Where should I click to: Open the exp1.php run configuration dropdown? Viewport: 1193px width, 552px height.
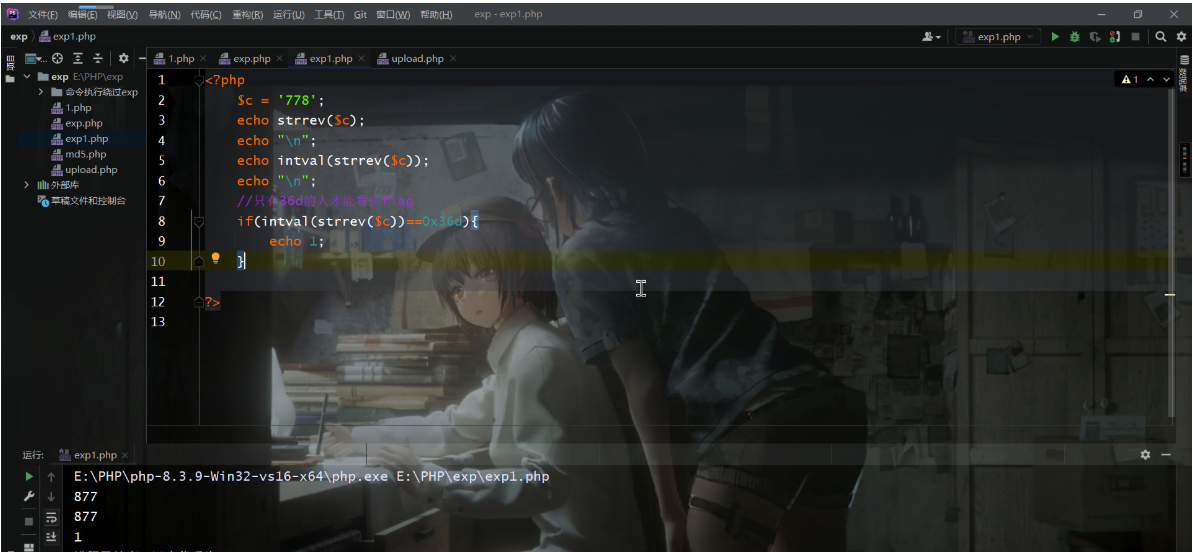[x=998, y=36]
